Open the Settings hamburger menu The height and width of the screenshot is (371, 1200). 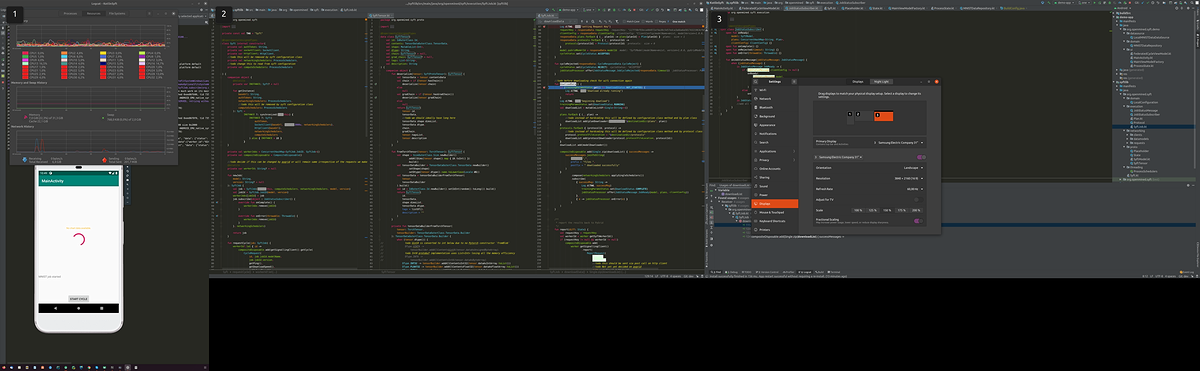coord(794,81)
